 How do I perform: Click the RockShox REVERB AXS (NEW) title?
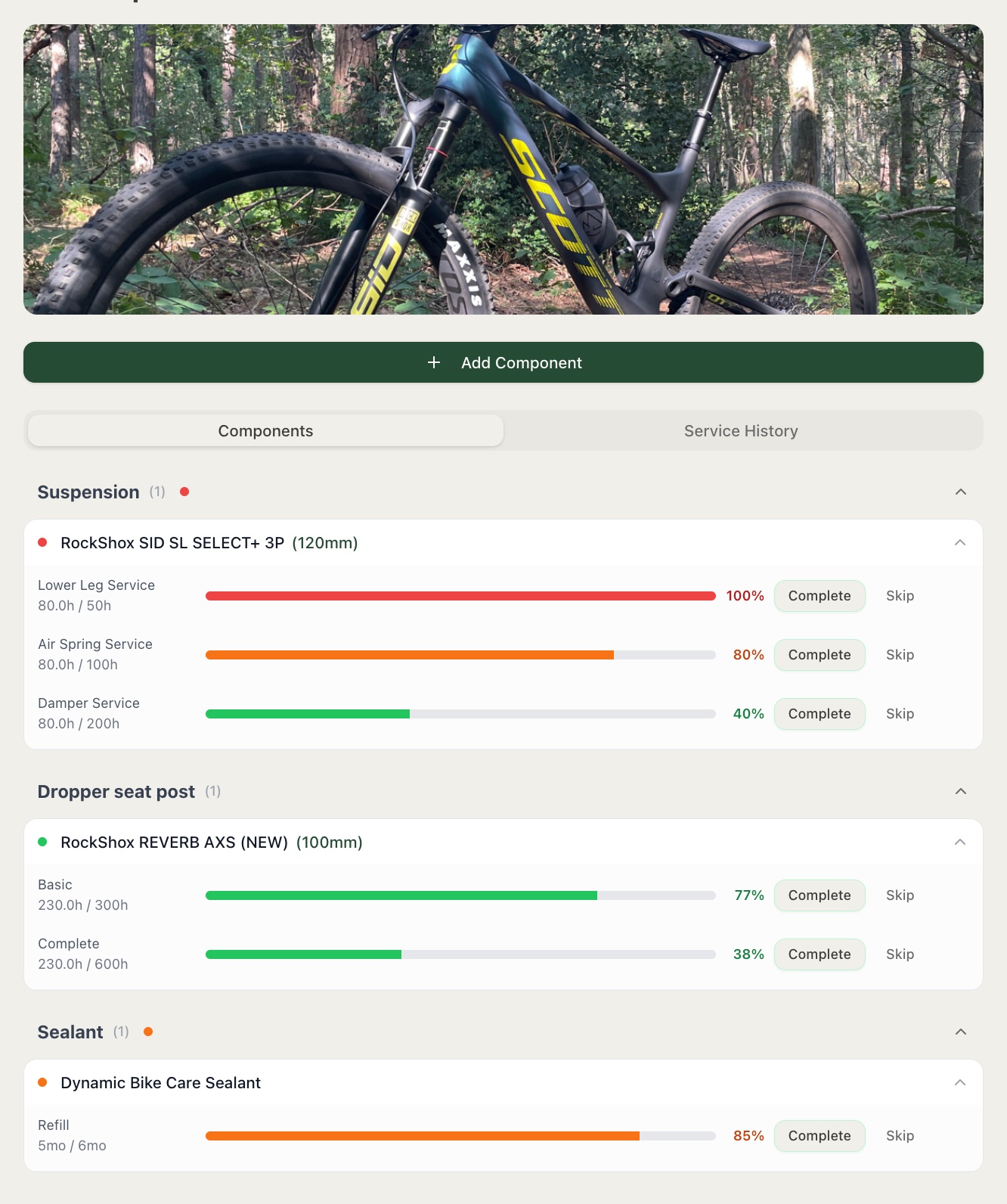tap(174, 842)
